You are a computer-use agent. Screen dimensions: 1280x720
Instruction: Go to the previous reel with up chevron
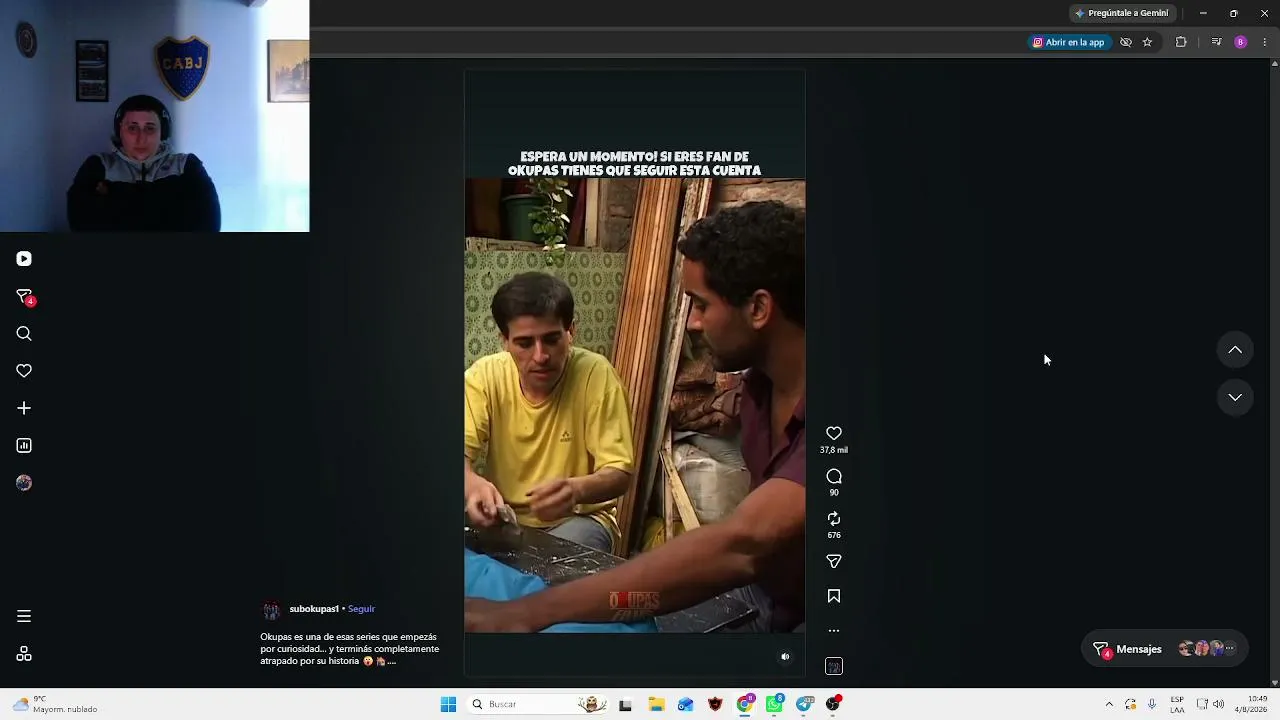(1235, 350)
